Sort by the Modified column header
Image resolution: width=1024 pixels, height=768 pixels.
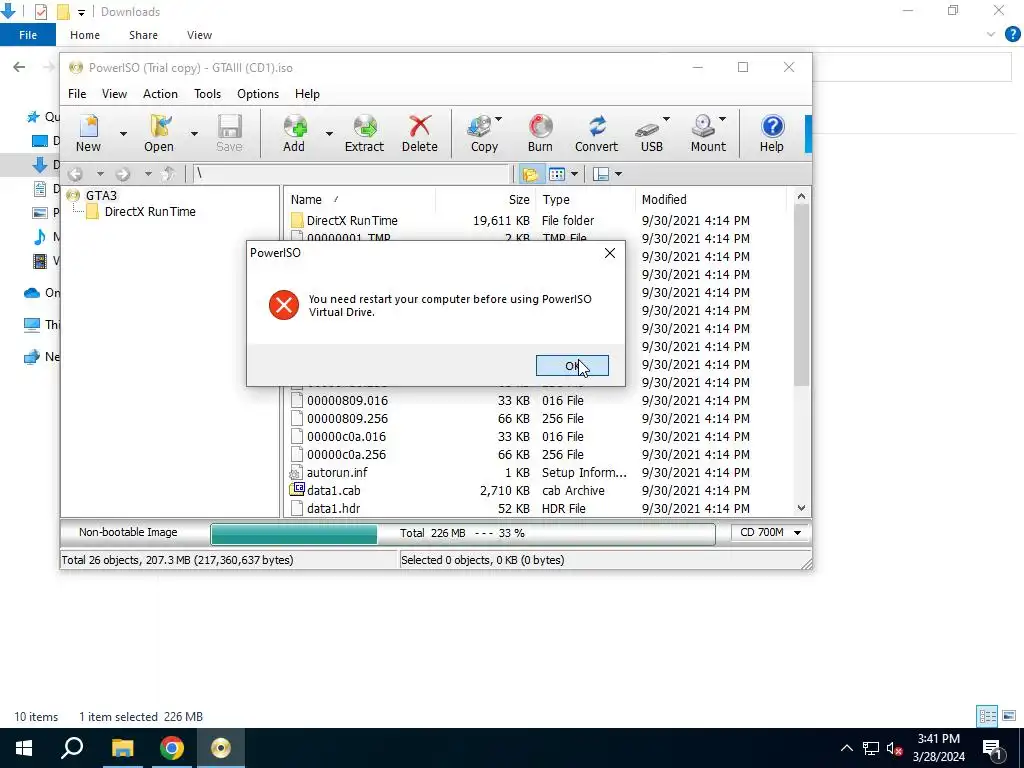click(710, 199)
